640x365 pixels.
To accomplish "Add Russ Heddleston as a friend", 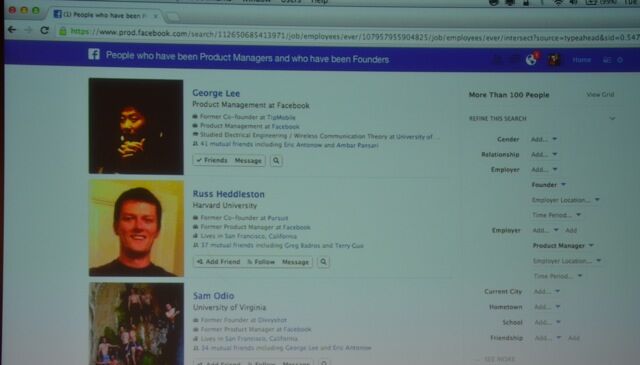I will coord(218,261).
